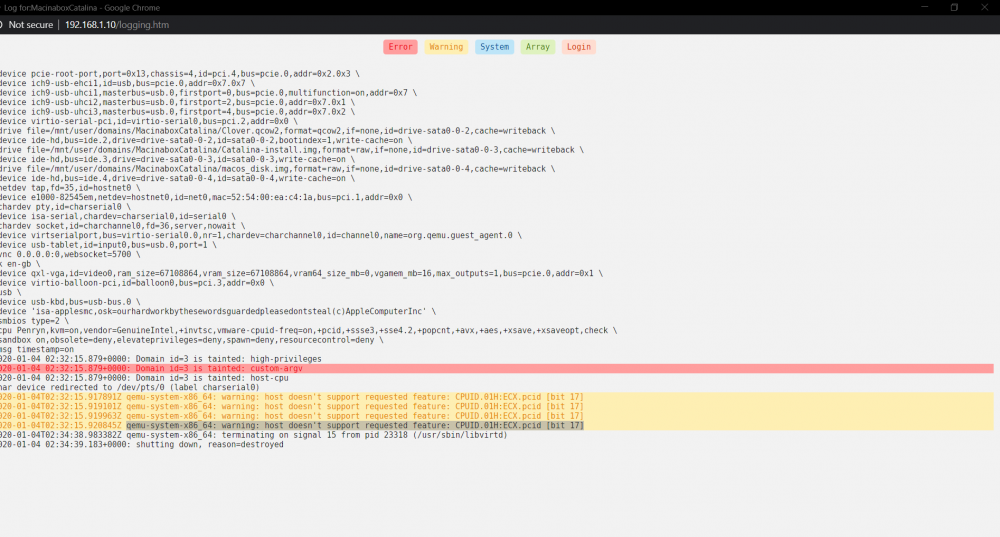1000x537 pixels.
Task: Click the 'chardev socket,id=charchannel0' line
Action: (x=122, y=226)
